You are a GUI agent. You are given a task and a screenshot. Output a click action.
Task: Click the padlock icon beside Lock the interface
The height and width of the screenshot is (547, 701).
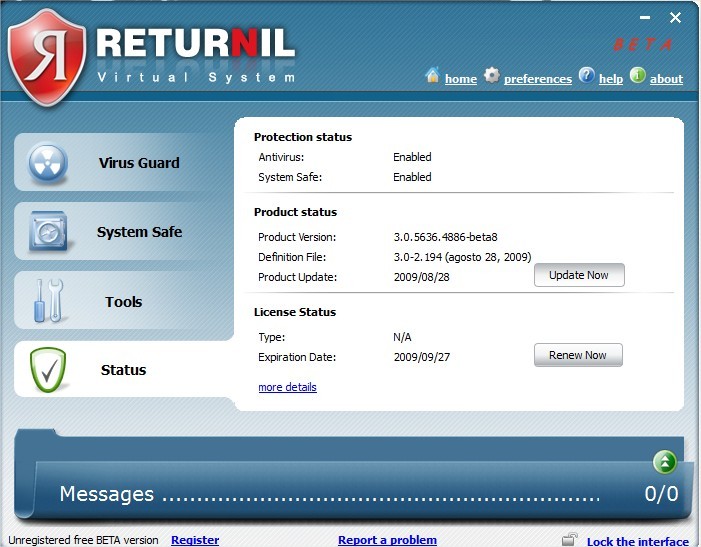pyautogui.click(x=570, y=539)
